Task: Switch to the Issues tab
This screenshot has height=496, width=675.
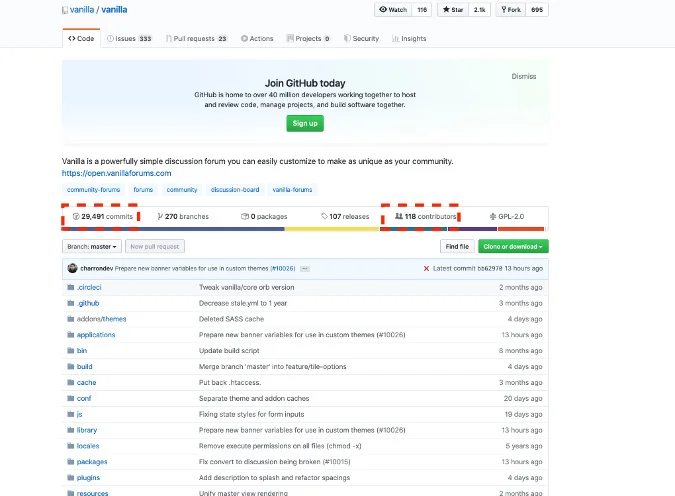Action: [129, 38]
